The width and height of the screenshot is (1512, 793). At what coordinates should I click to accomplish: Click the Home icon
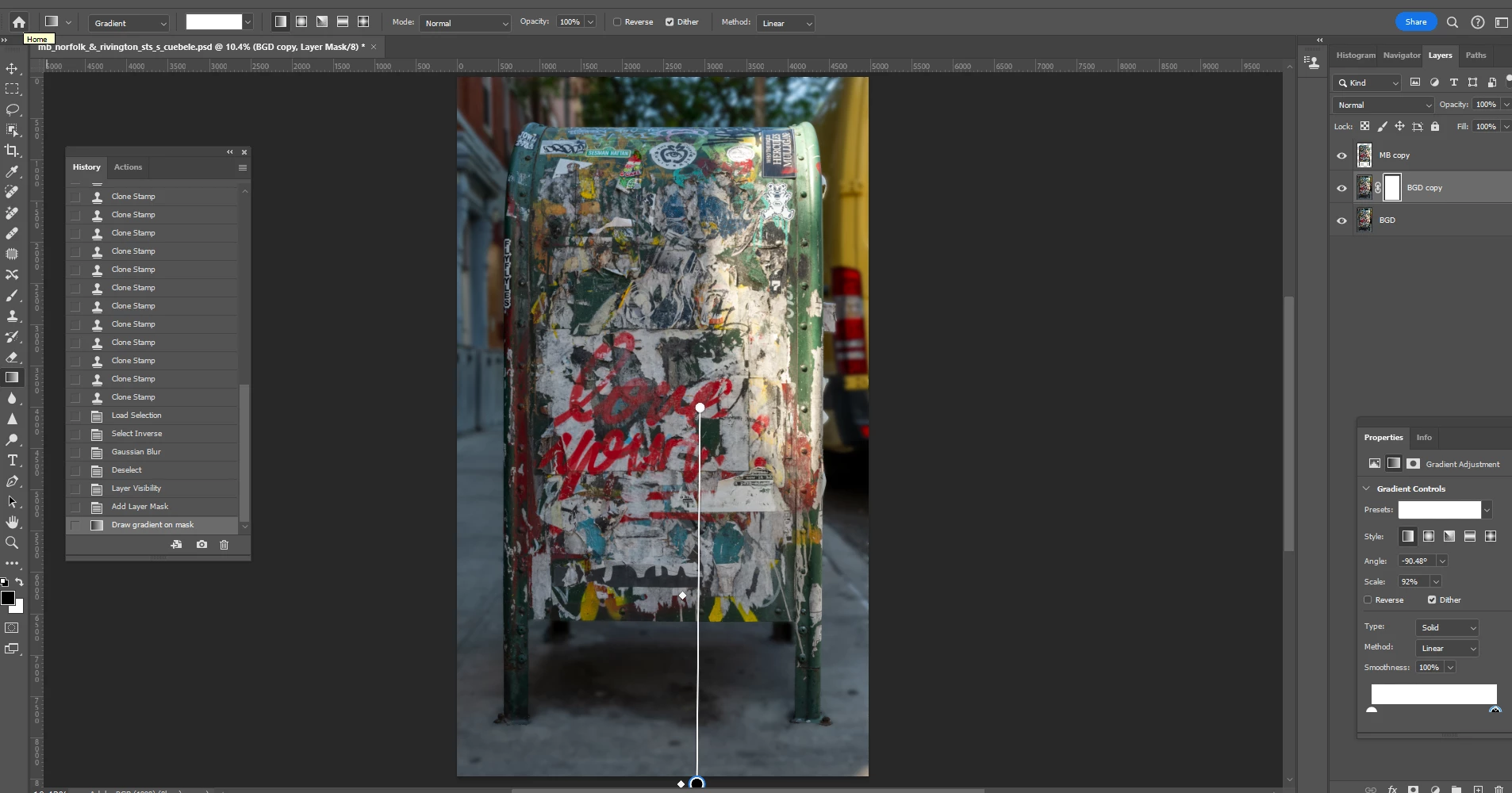[19, 22]
